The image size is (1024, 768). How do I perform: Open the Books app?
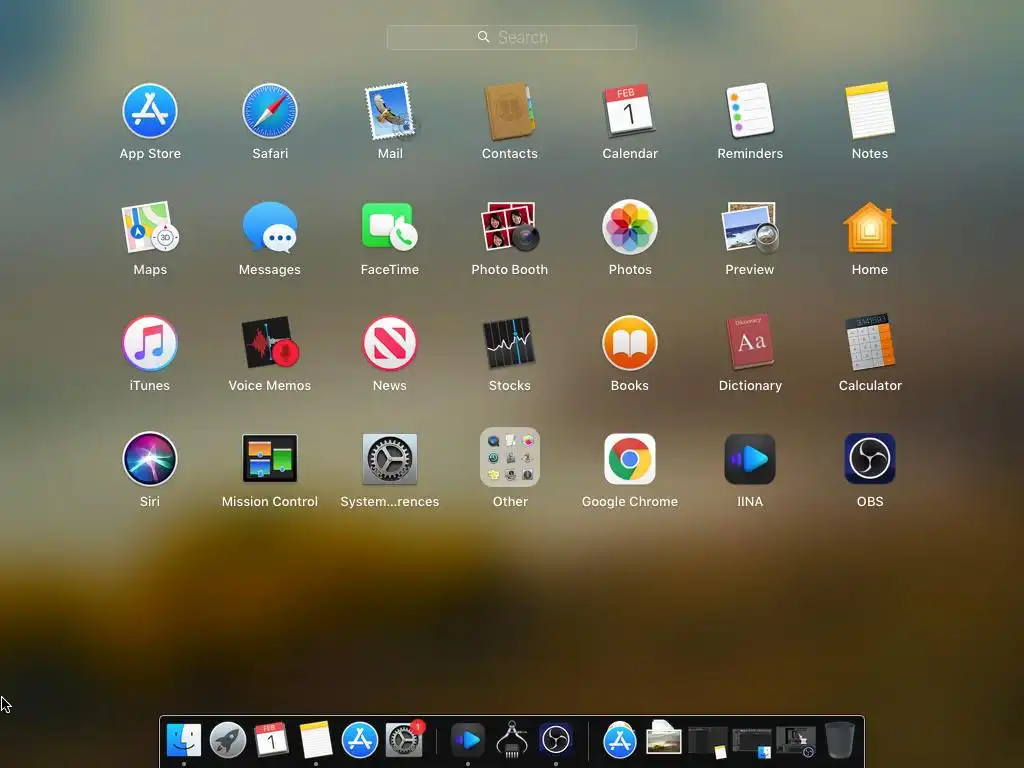point(630,343)
